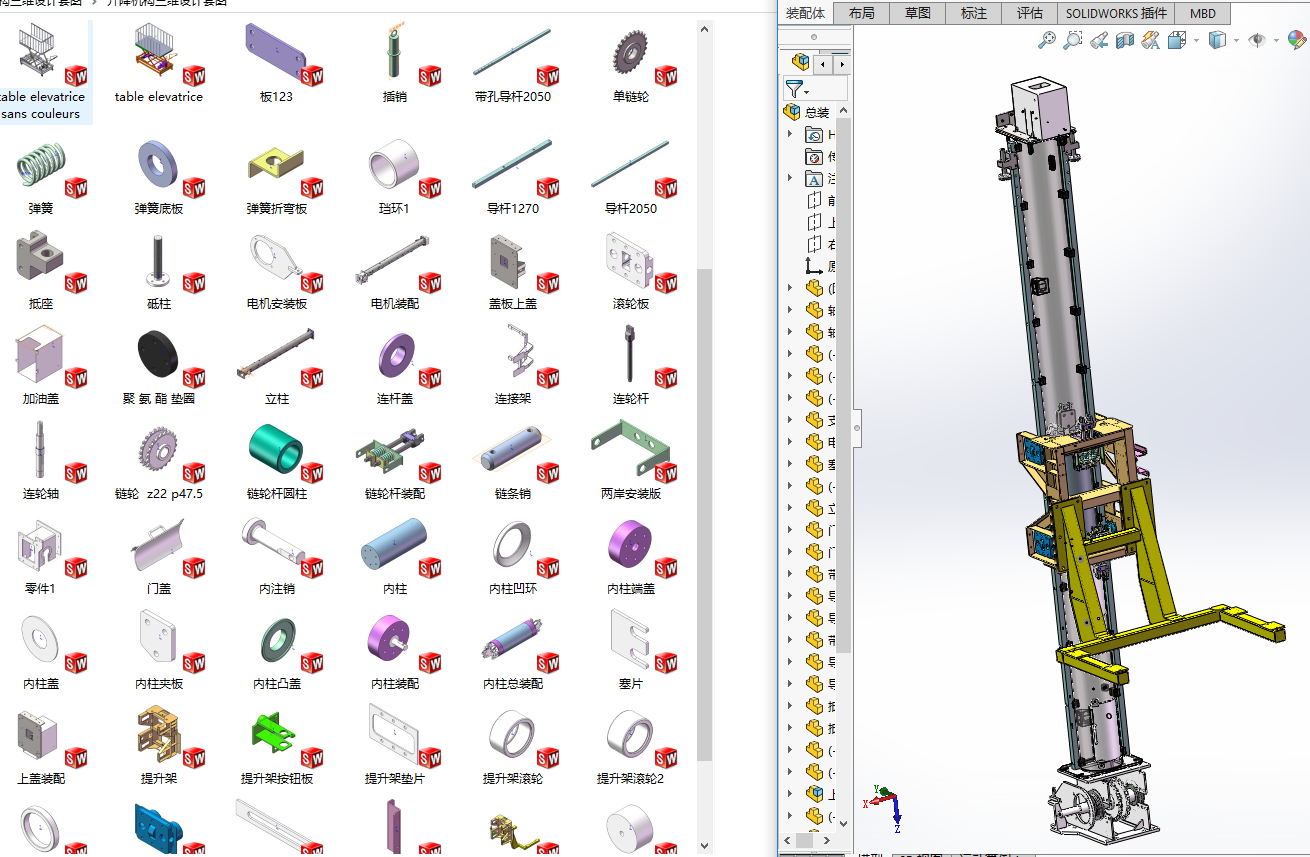Click the Dynamic Annotation Views icon
The height and width of the screenshot is (857, 1310).
tap(1151, 40)
